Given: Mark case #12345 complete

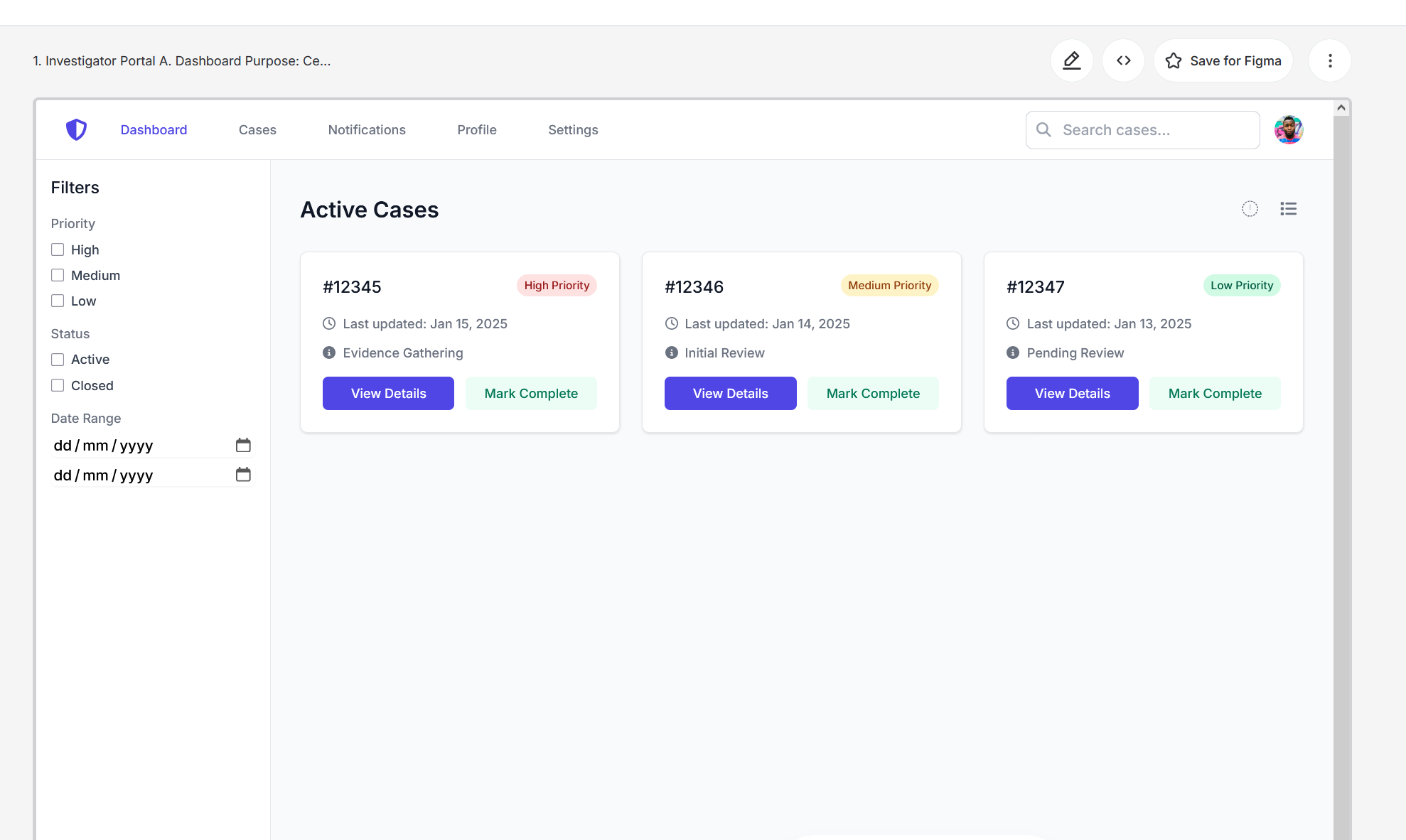Looking at the screenshot, I should tap(531, 393).
